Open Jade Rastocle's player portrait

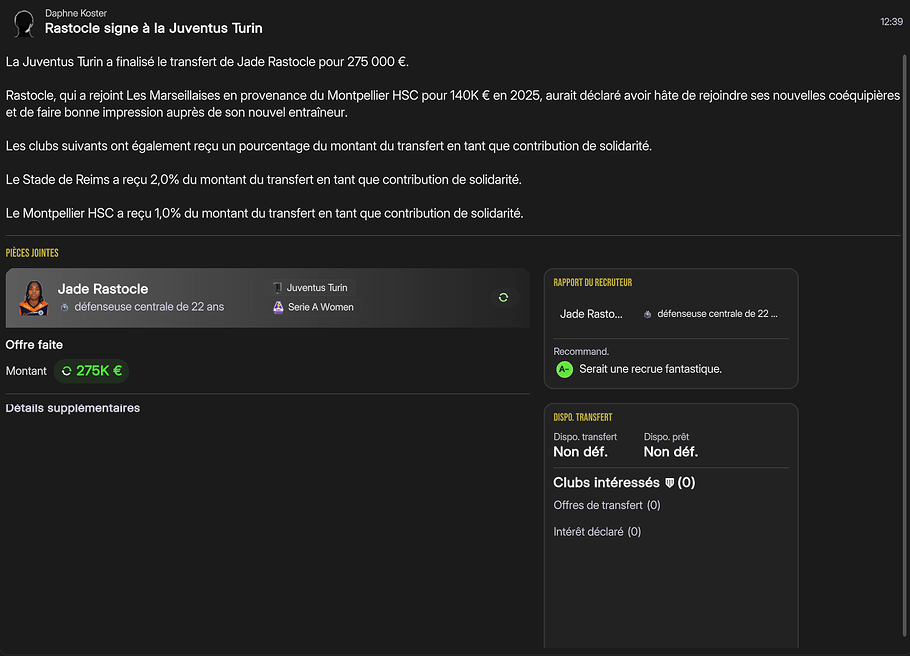pos(33,298)
